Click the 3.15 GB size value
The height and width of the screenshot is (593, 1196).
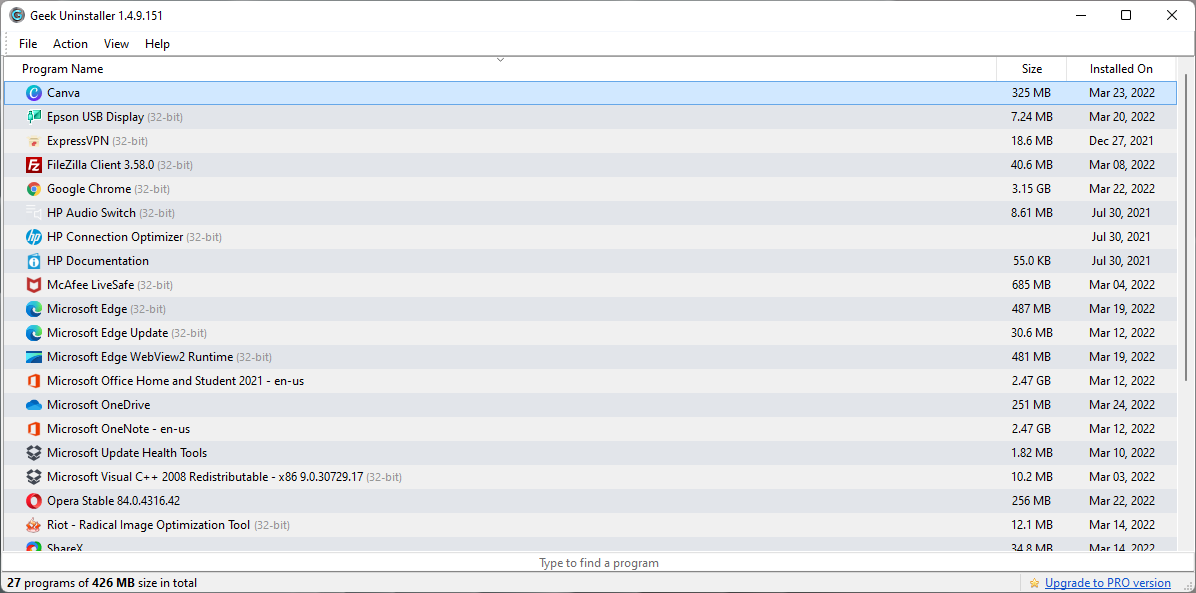[x=1031, y=189]
